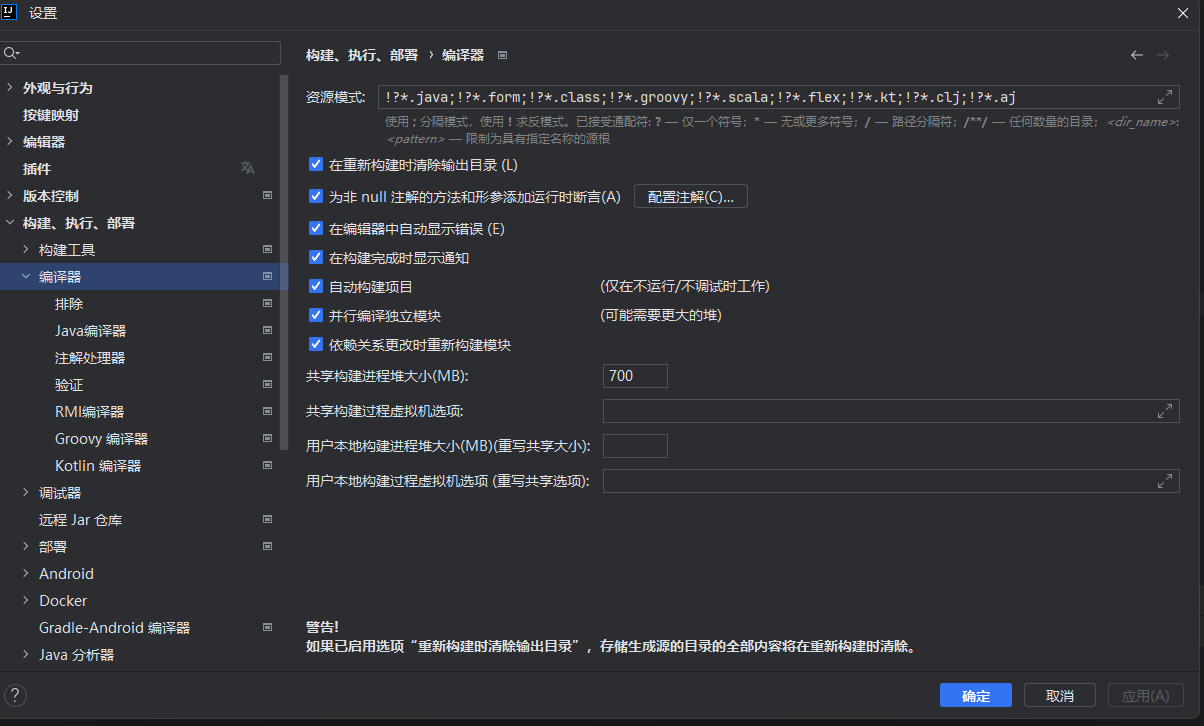Click project-level icon on 版本控制 row
The height and width of the screenshot is (726, 1204).
pos(267,195)
